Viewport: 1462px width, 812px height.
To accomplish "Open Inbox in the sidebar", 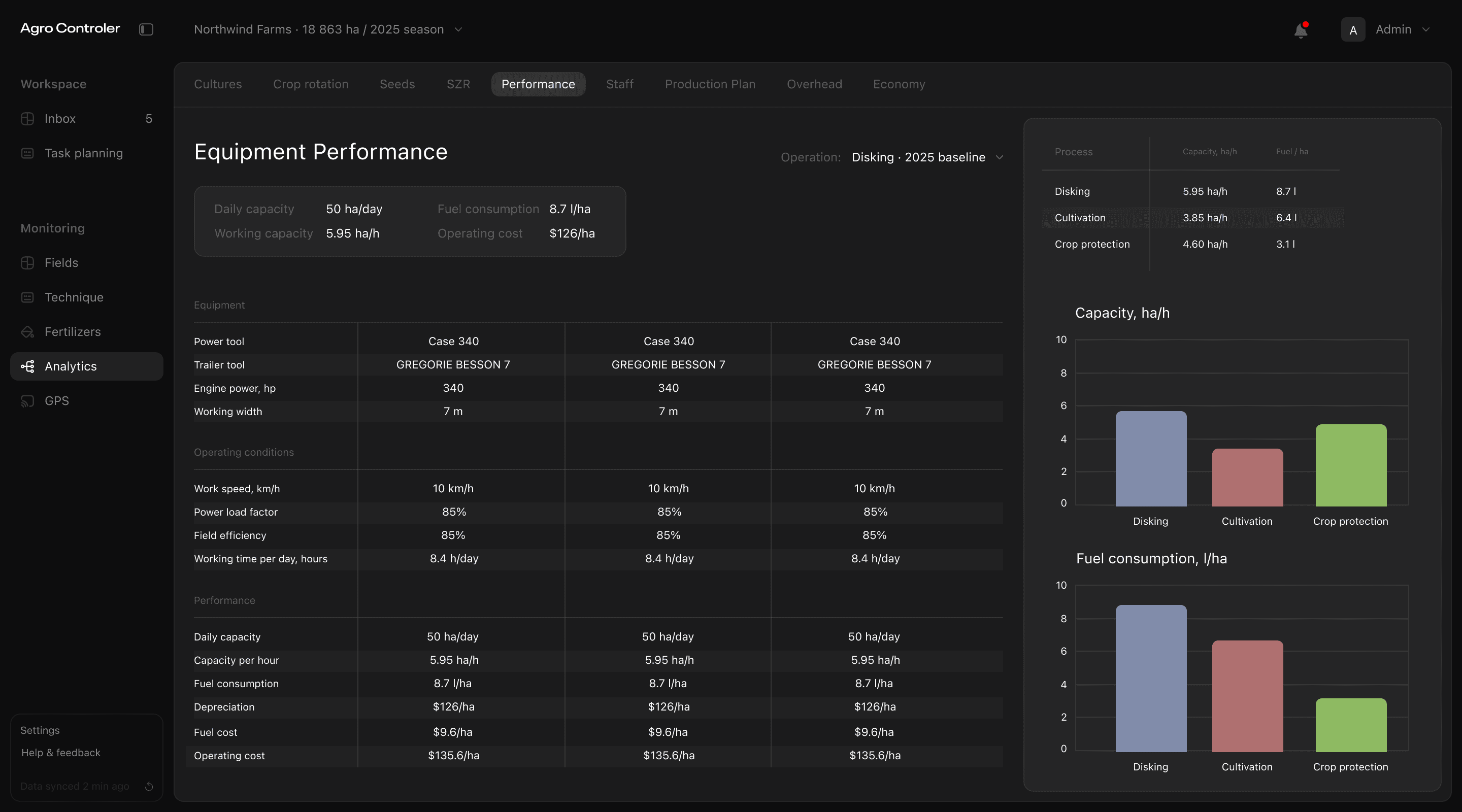I will (87, 119).
